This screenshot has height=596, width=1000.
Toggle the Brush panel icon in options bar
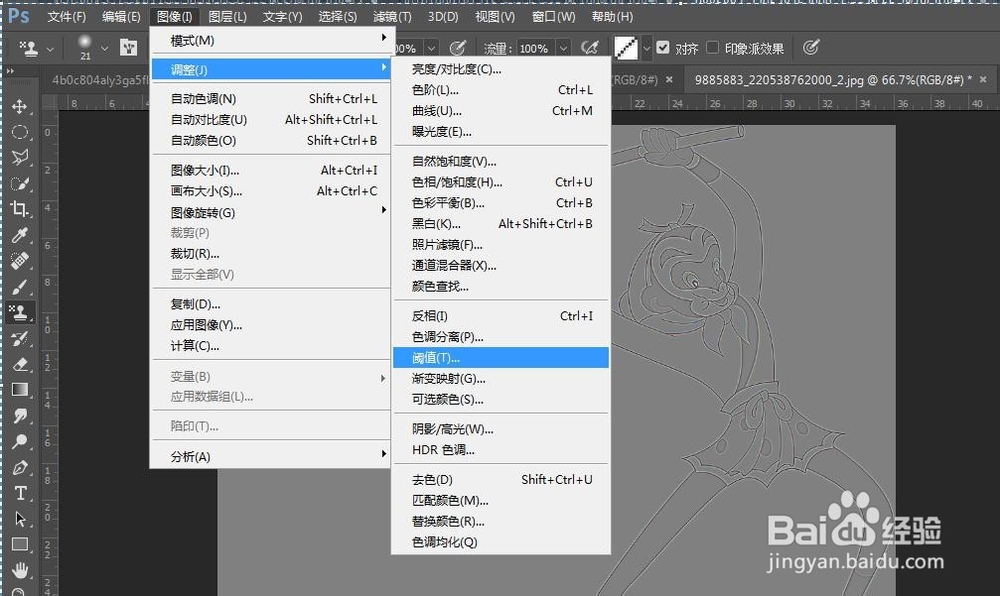(x=129, y=48)
